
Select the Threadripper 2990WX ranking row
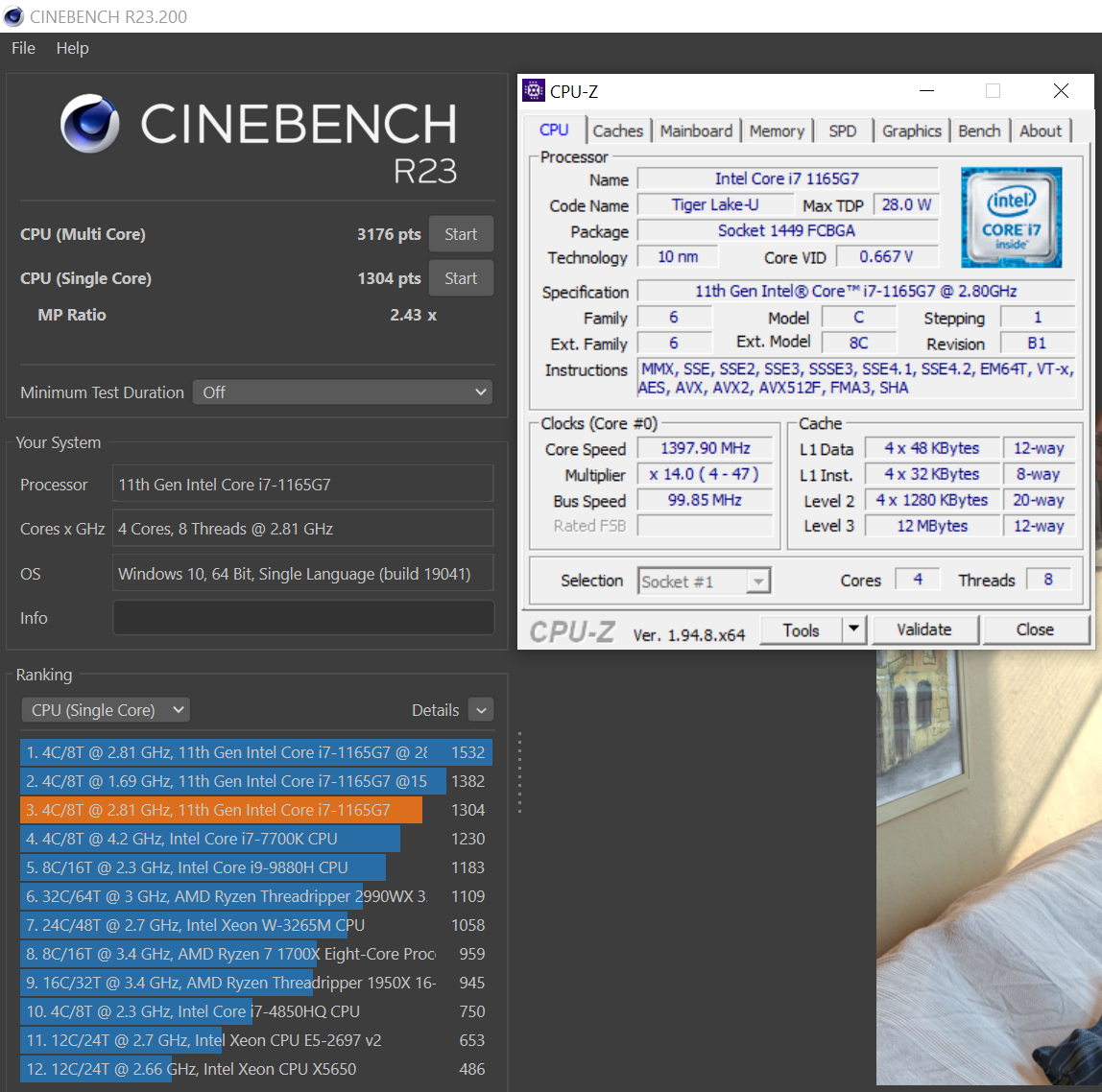256,896
